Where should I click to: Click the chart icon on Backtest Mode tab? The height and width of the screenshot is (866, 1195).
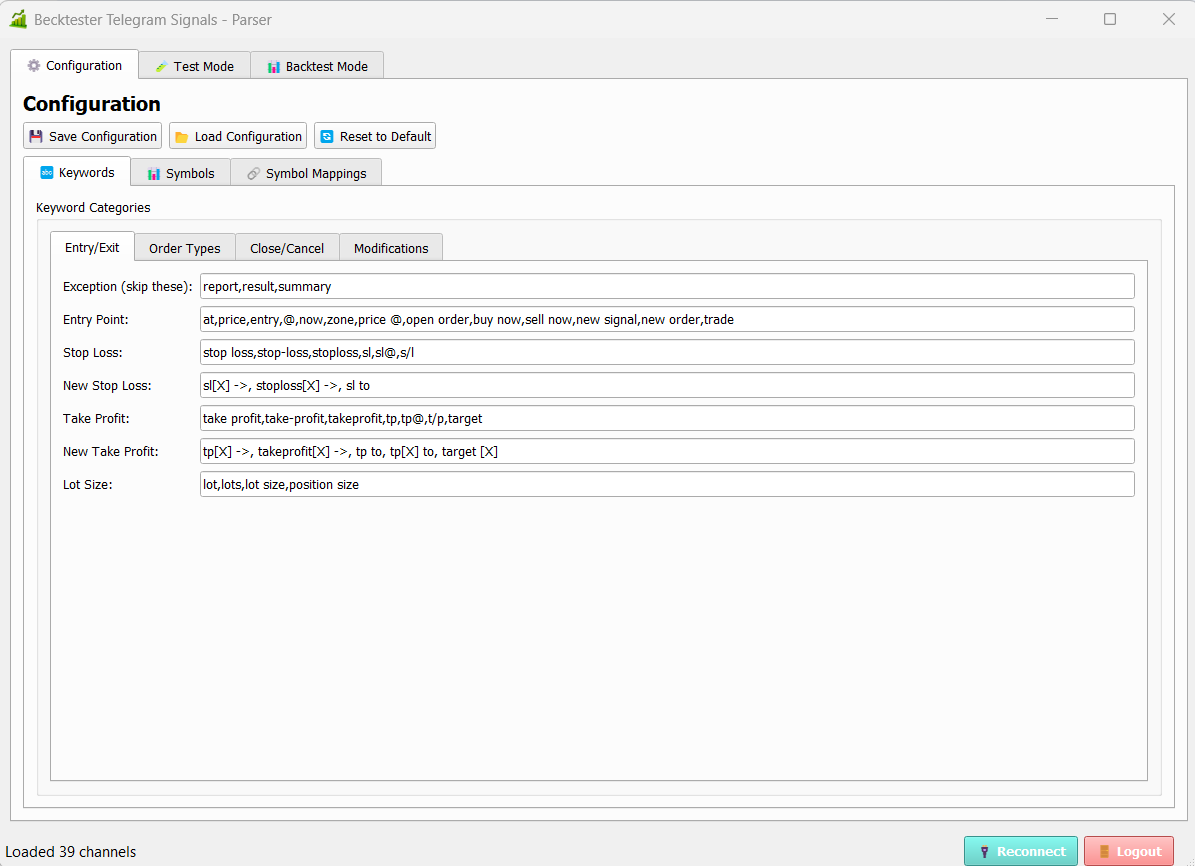[274, 66]
